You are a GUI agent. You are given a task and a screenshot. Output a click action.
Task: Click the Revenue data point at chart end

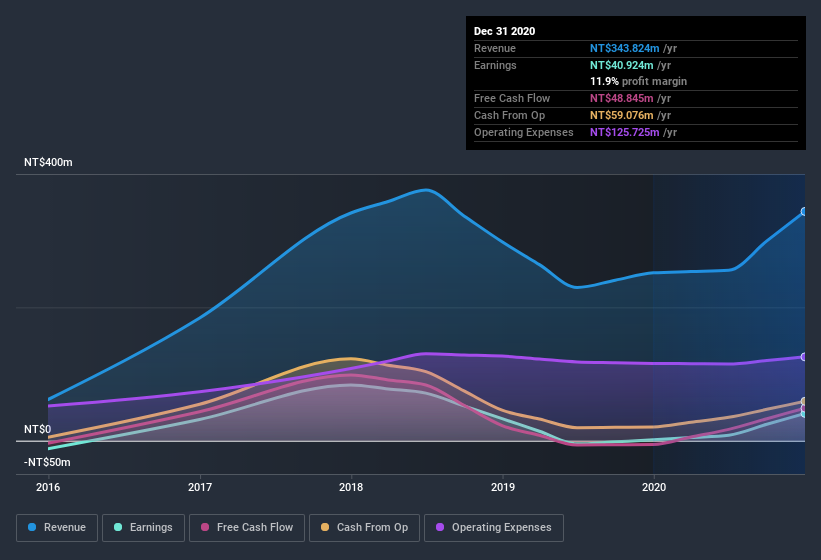[804, 211]
